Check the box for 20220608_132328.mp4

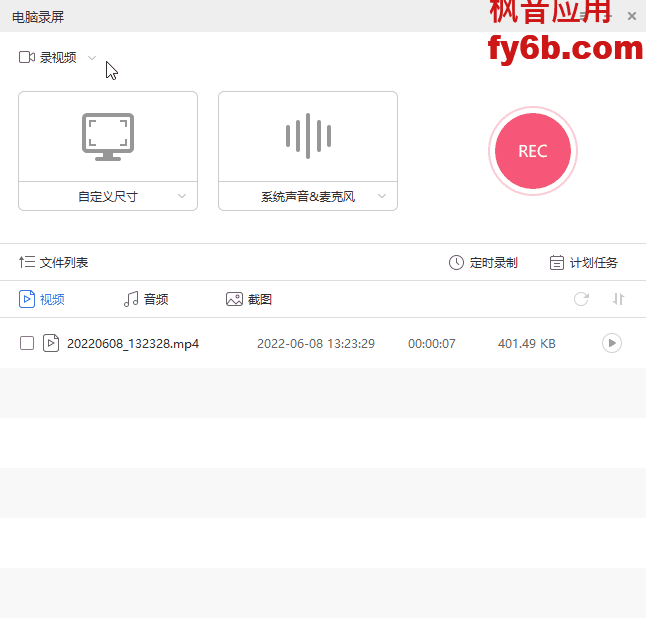(x=27, y=343)
